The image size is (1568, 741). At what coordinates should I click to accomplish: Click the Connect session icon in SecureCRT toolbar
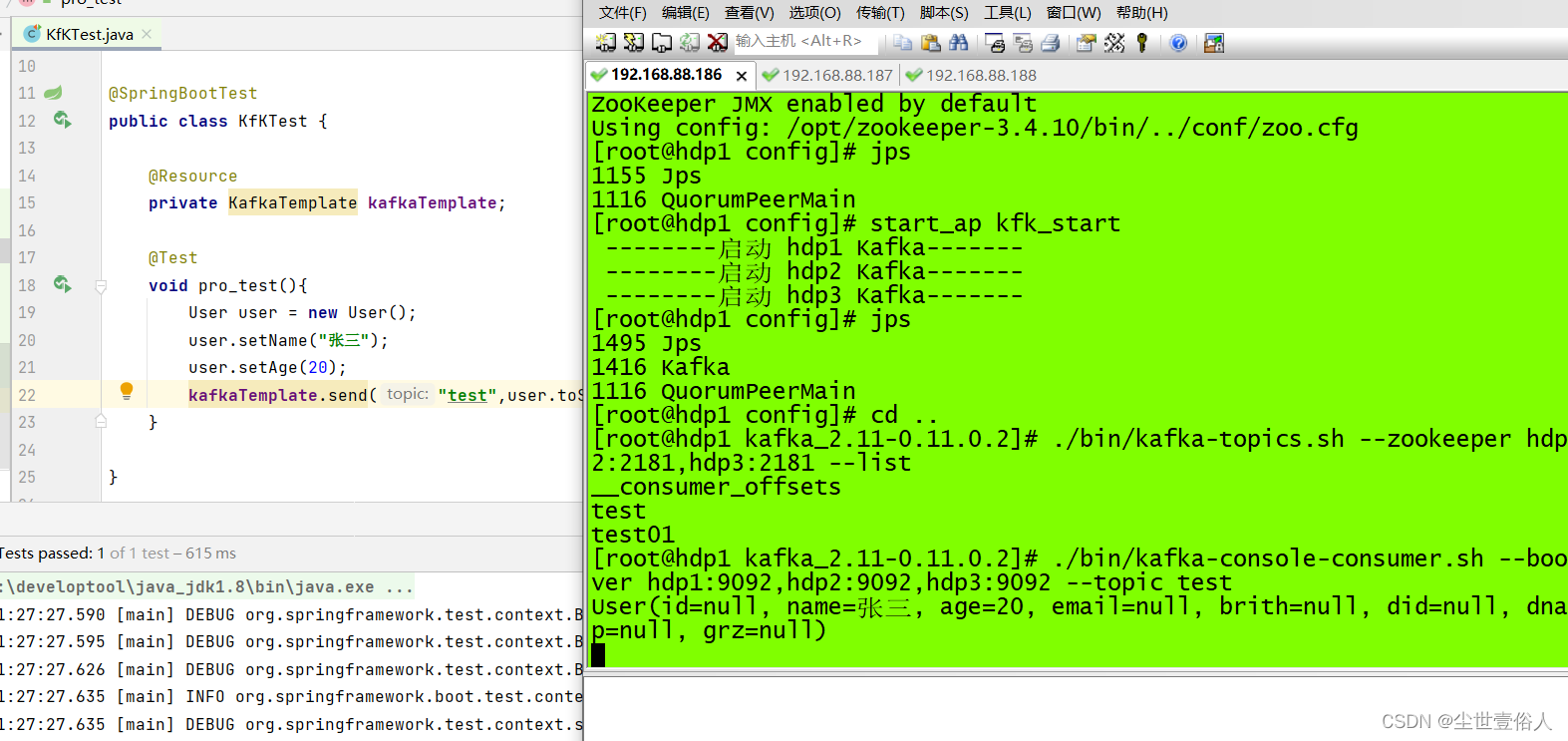coord(605,42)
